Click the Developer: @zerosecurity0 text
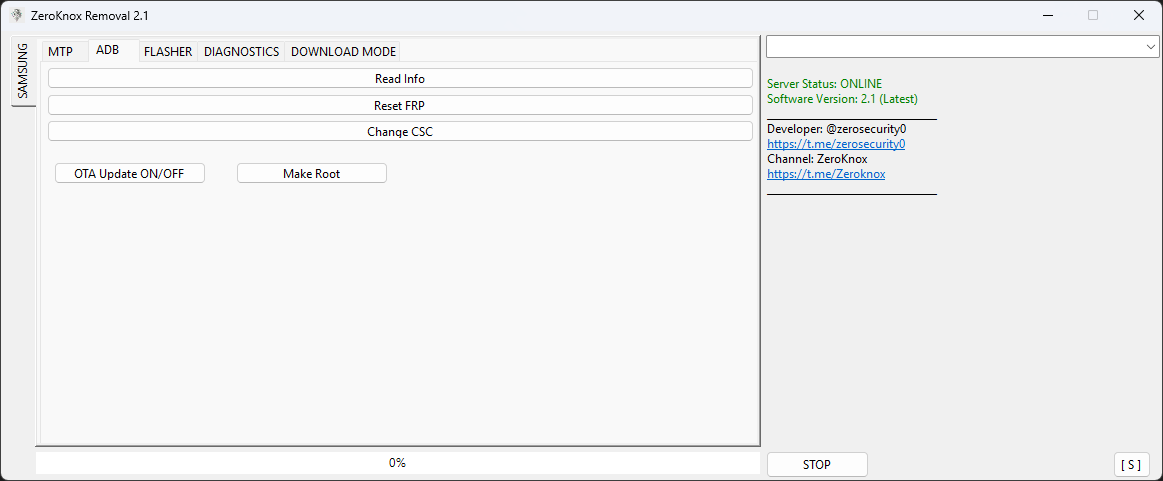 (x=837, y=129)
